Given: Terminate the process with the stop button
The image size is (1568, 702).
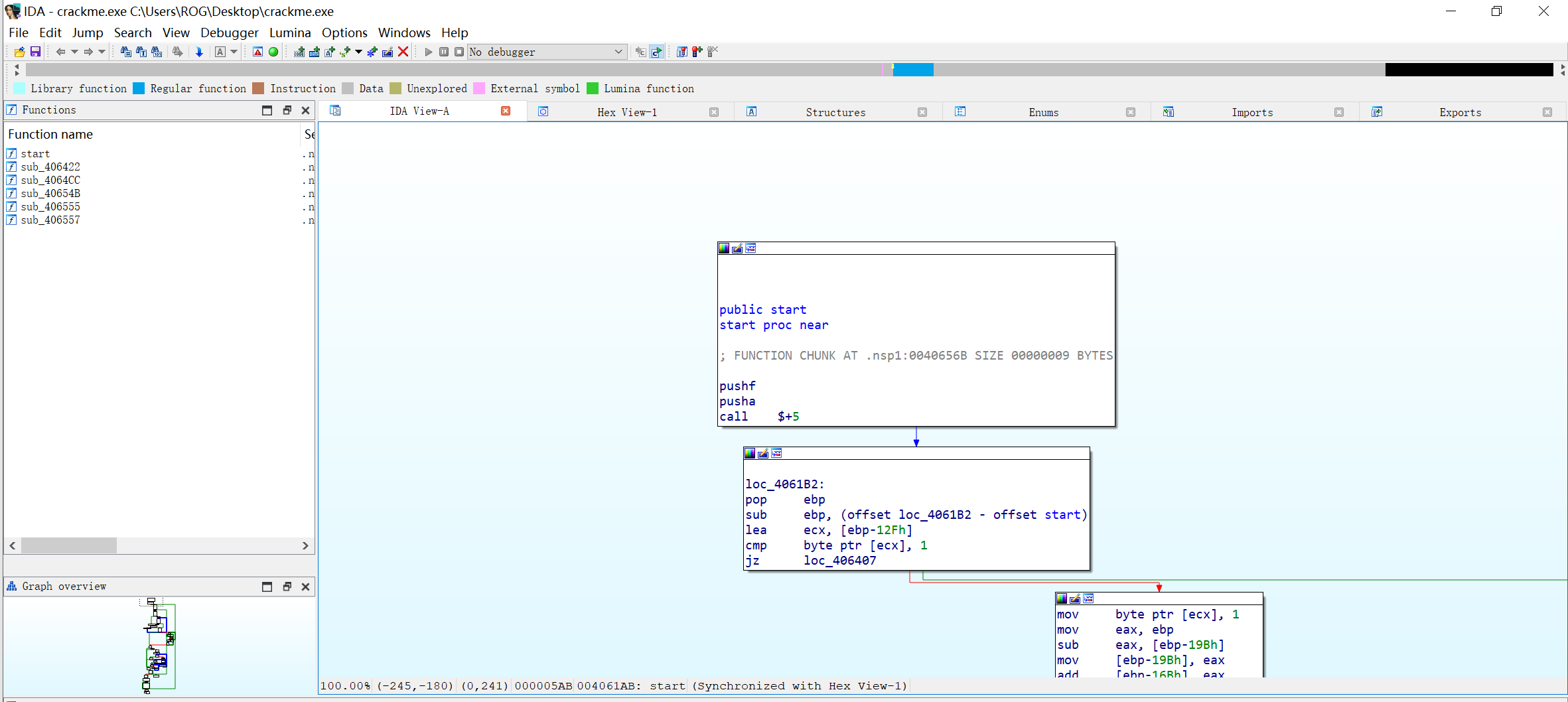Looking at the screenshot, I should coord(459,52).
